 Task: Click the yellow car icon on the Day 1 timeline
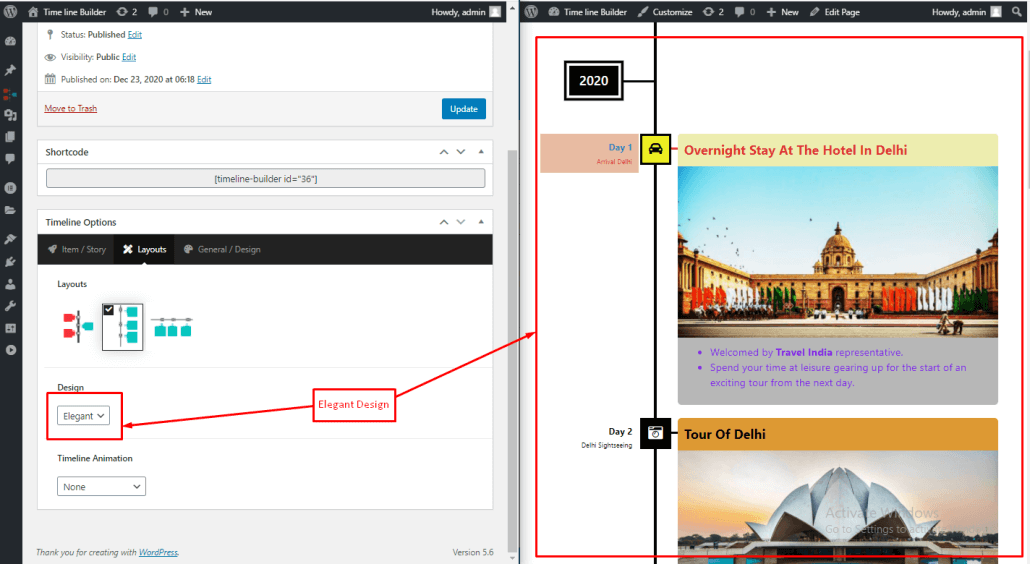[655, 149]
